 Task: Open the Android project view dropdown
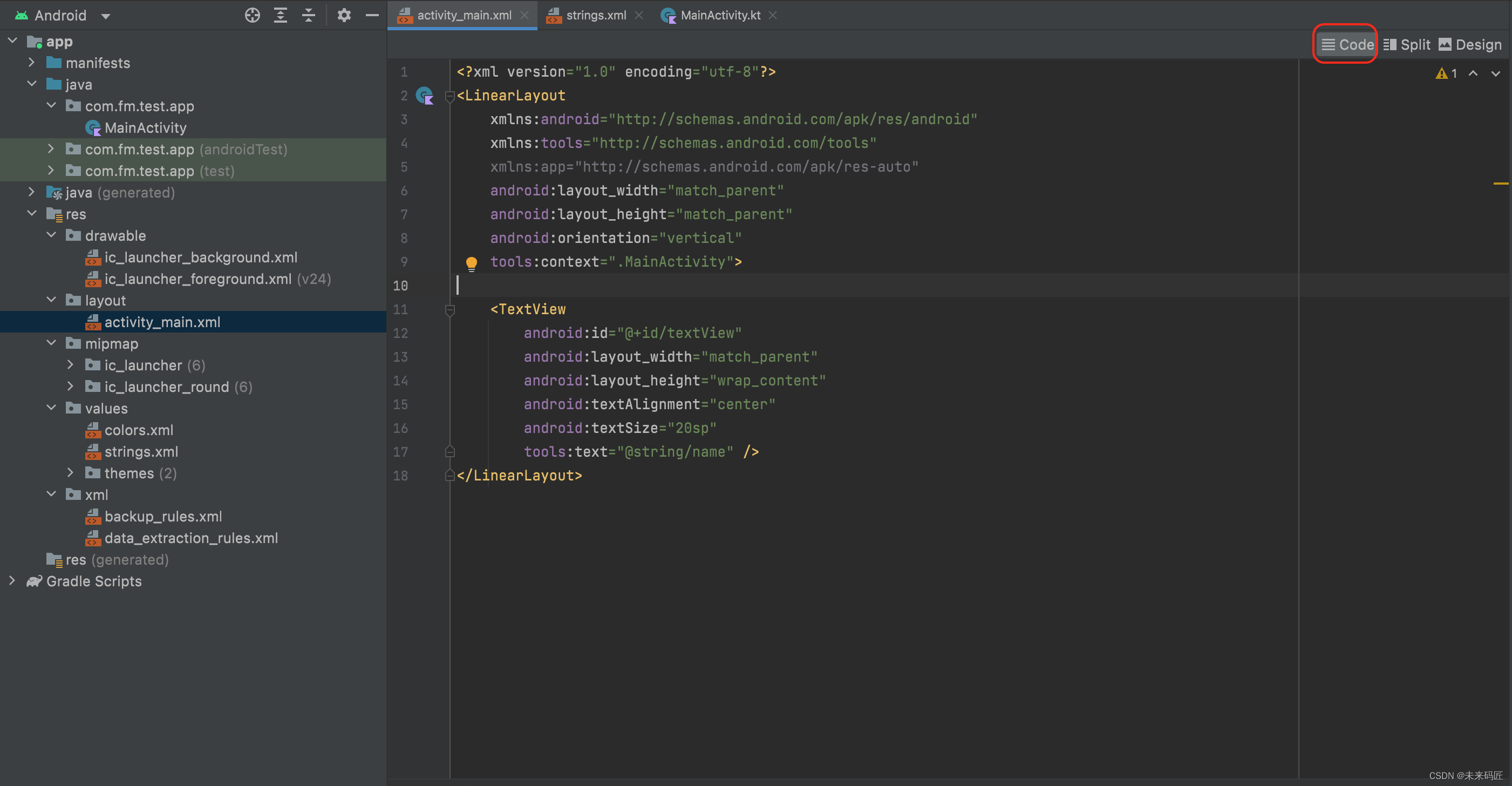click(106, 16)
